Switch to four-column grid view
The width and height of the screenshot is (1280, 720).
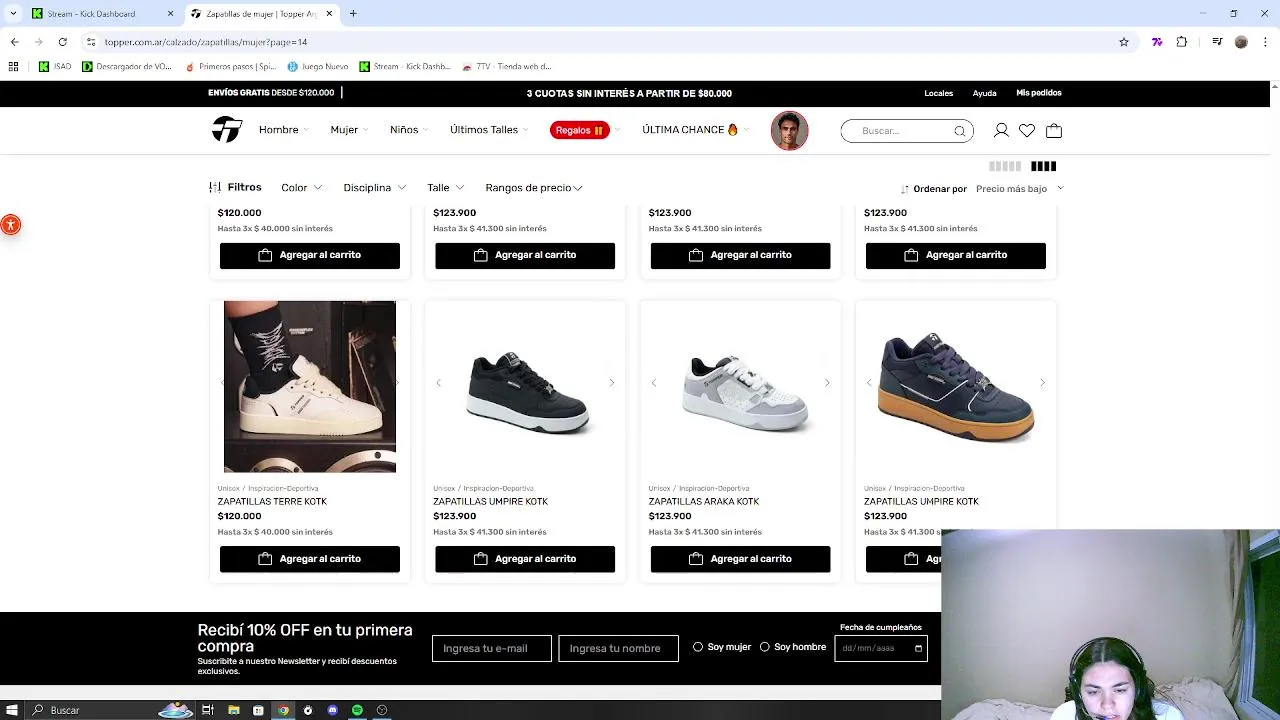pyautogui.click(x=1043, y=166)
